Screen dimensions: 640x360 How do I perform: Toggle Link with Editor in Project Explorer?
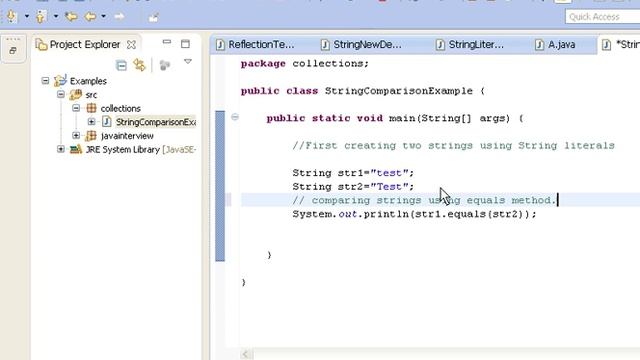click(139, 65)
